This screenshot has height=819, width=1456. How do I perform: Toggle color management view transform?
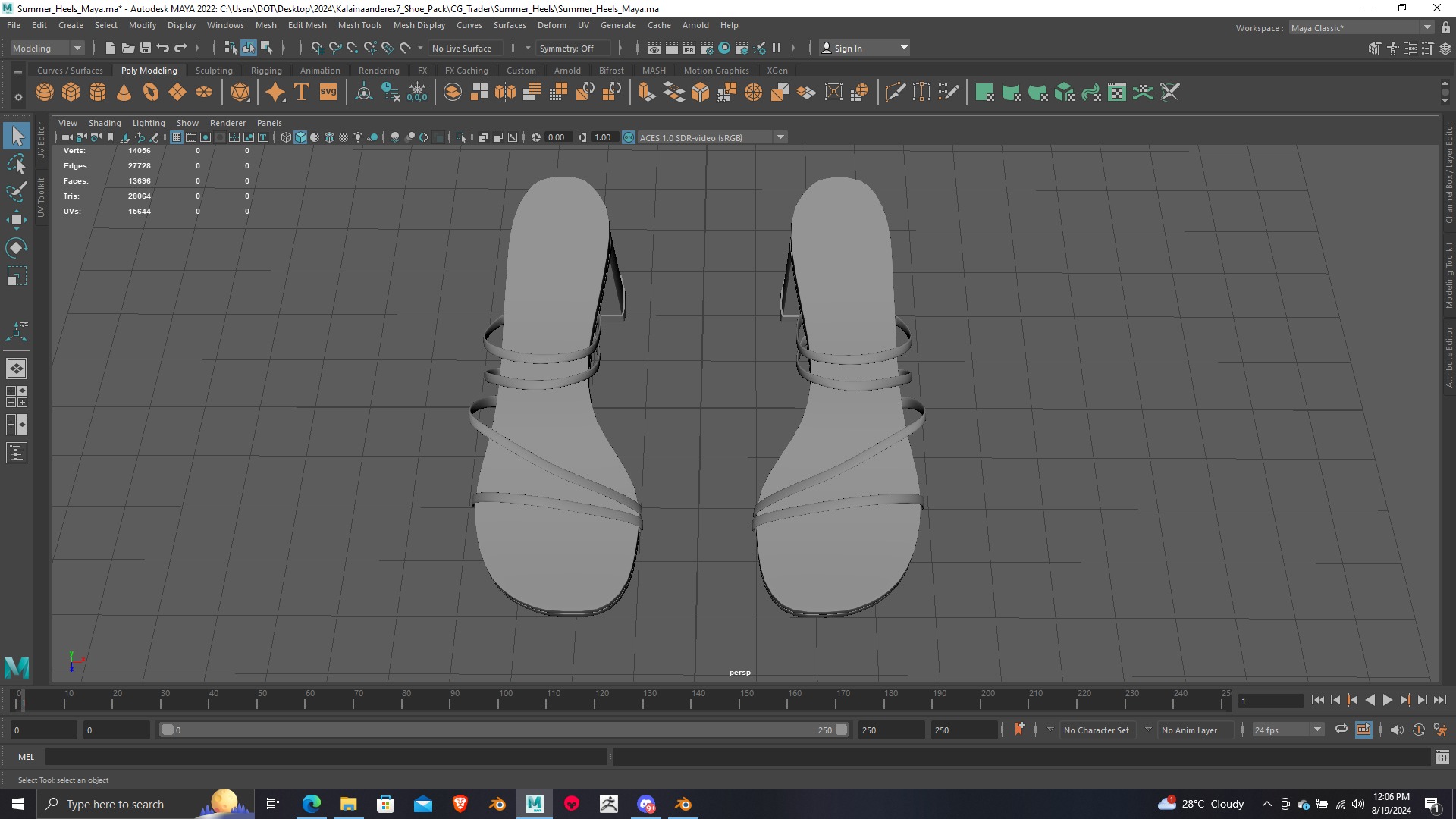coord(629,137)
